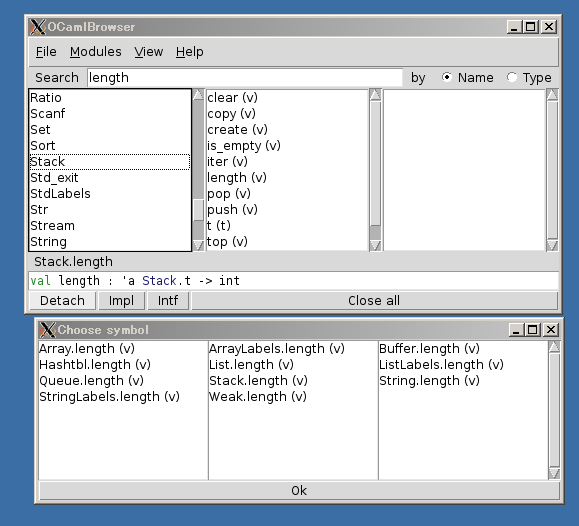Click Ok in Choose symbol window
Viewport: 579px width, 526px height.
[x=299, y=491]
